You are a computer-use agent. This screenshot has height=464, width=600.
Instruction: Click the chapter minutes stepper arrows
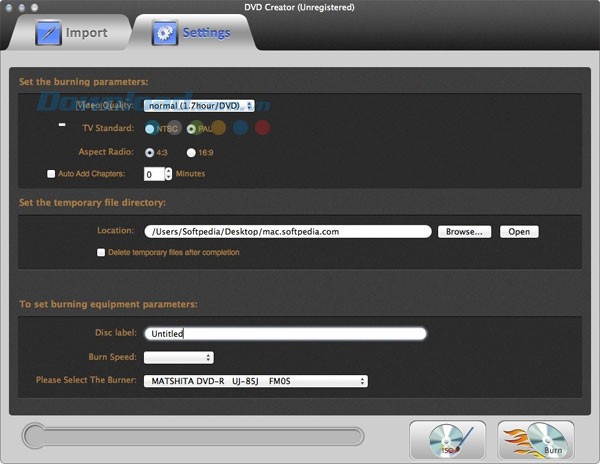[x=168, y=174]
